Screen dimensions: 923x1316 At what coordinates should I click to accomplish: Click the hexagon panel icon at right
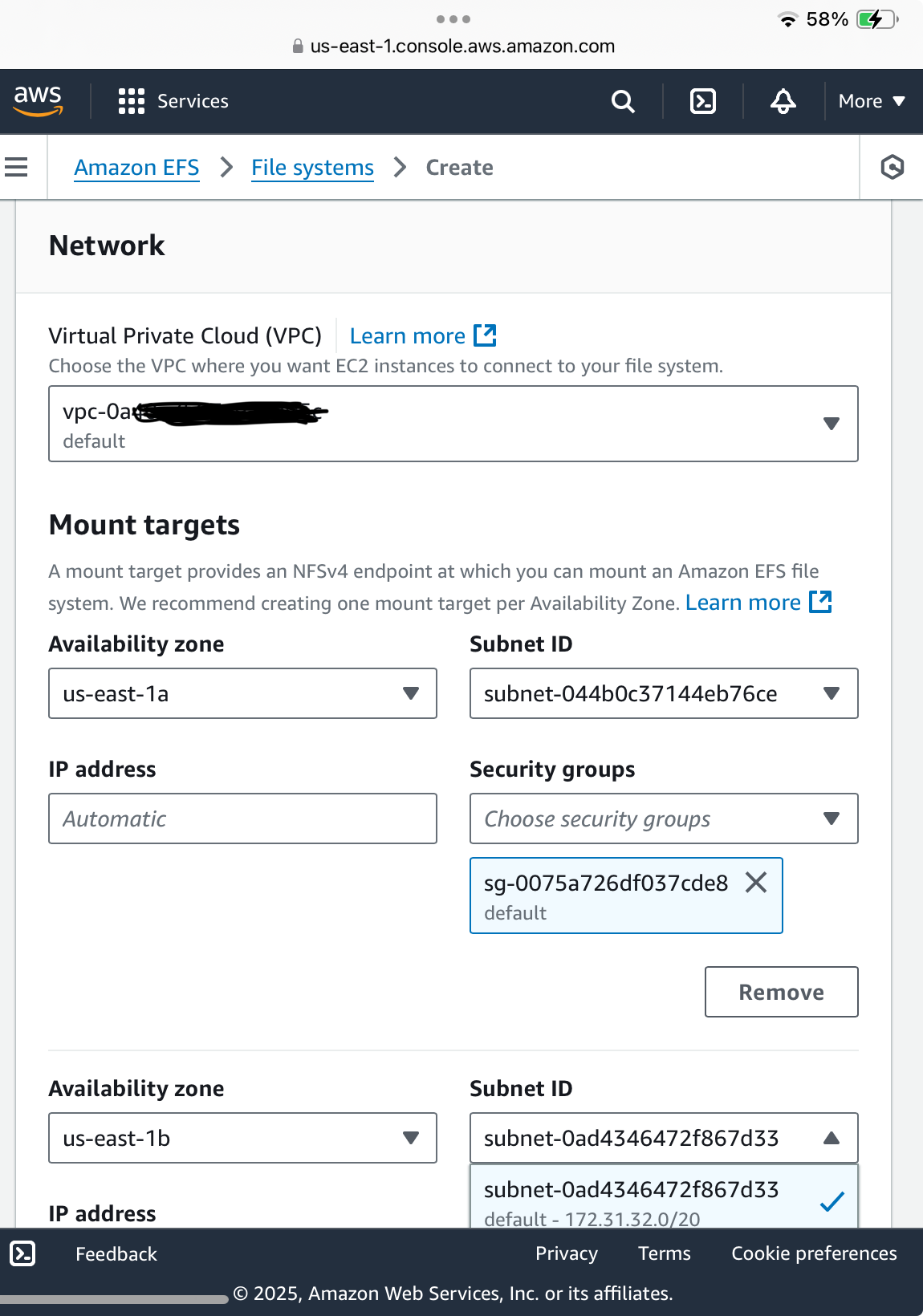(x=892, y=167)
